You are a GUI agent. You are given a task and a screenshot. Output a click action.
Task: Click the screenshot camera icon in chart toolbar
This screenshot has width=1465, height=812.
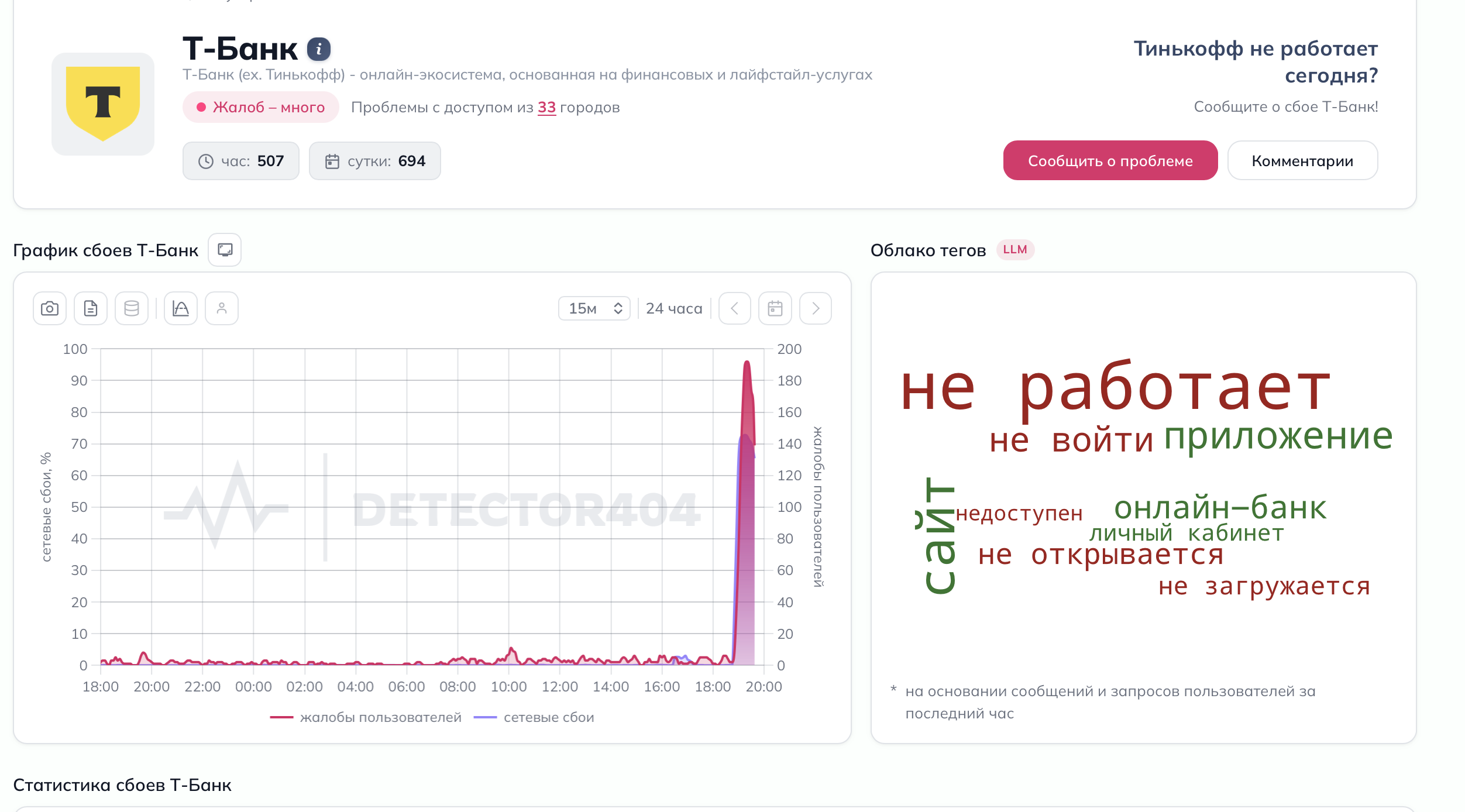(50, 308)
